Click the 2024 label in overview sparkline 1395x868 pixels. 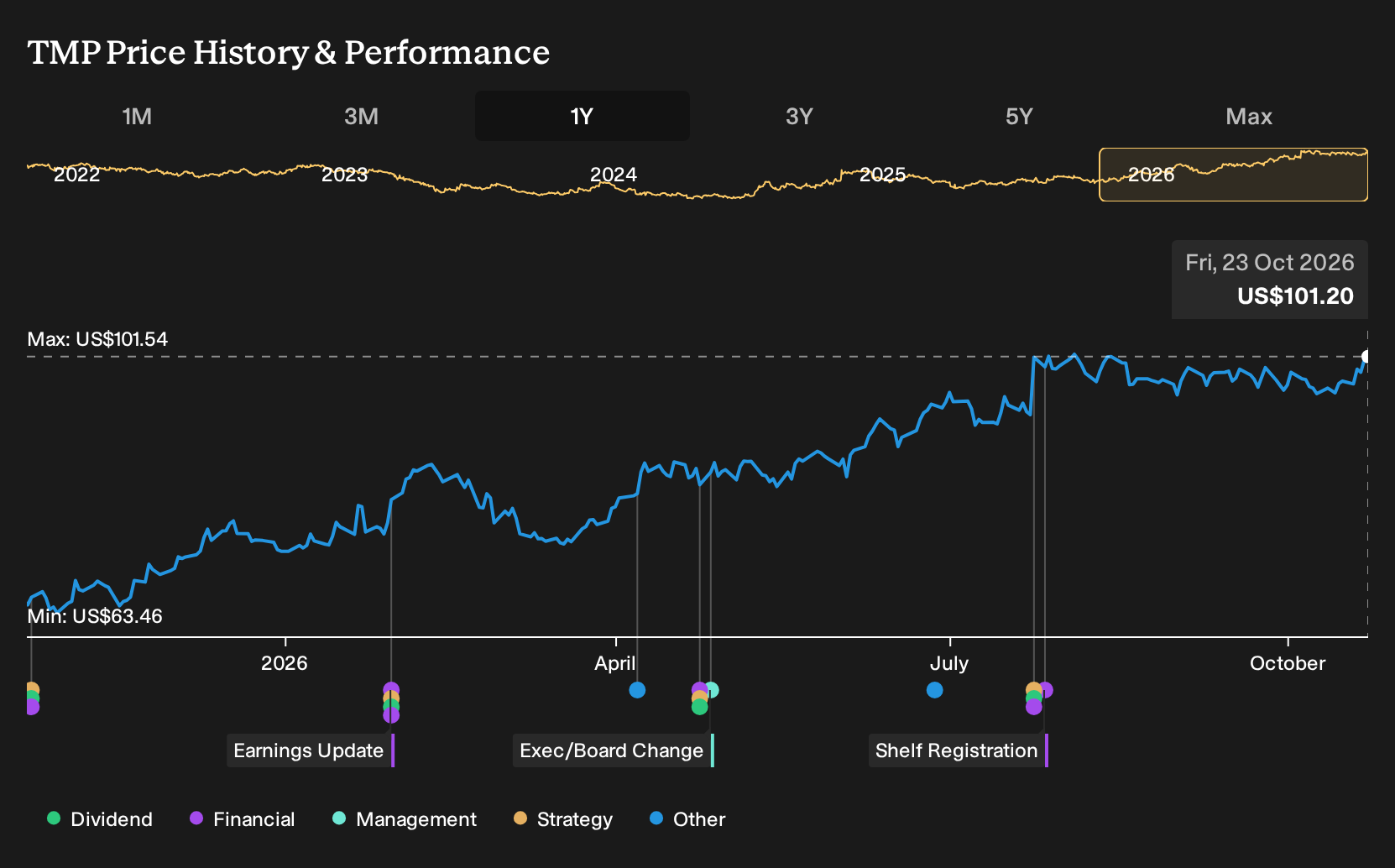click(614, 175)
